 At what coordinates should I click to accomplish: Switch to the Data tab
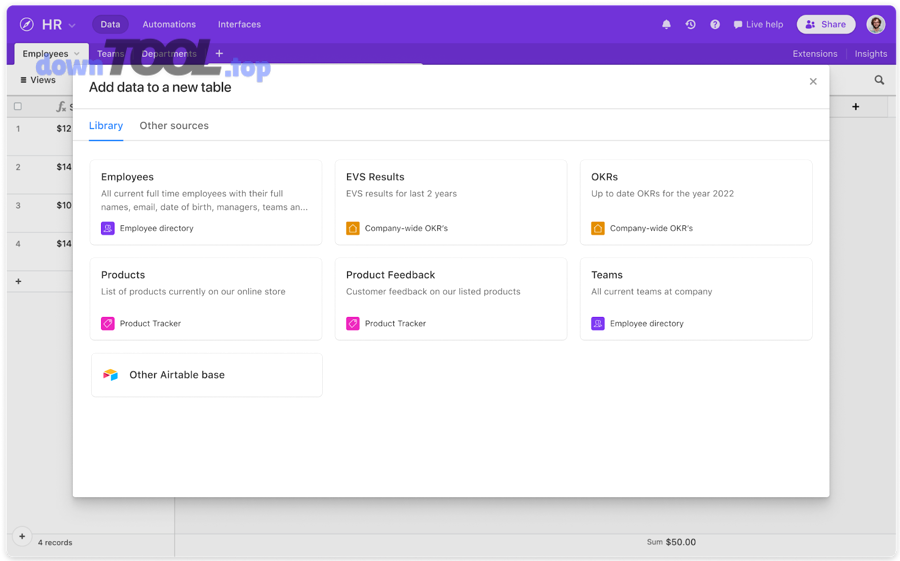point(110,24)
